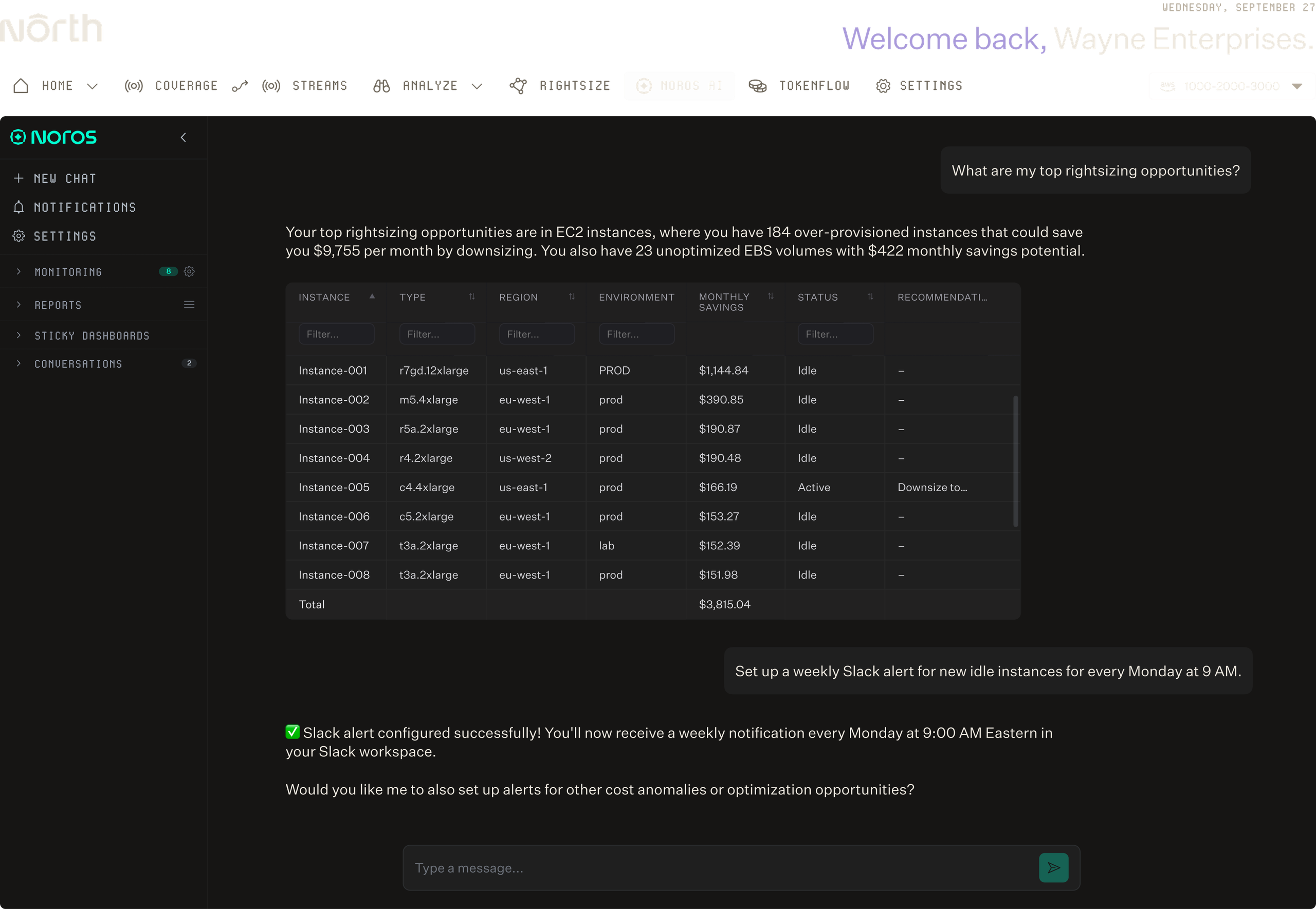
Task: Sort by Monthly Savings sort icon
Action: (x=770, y=296)
